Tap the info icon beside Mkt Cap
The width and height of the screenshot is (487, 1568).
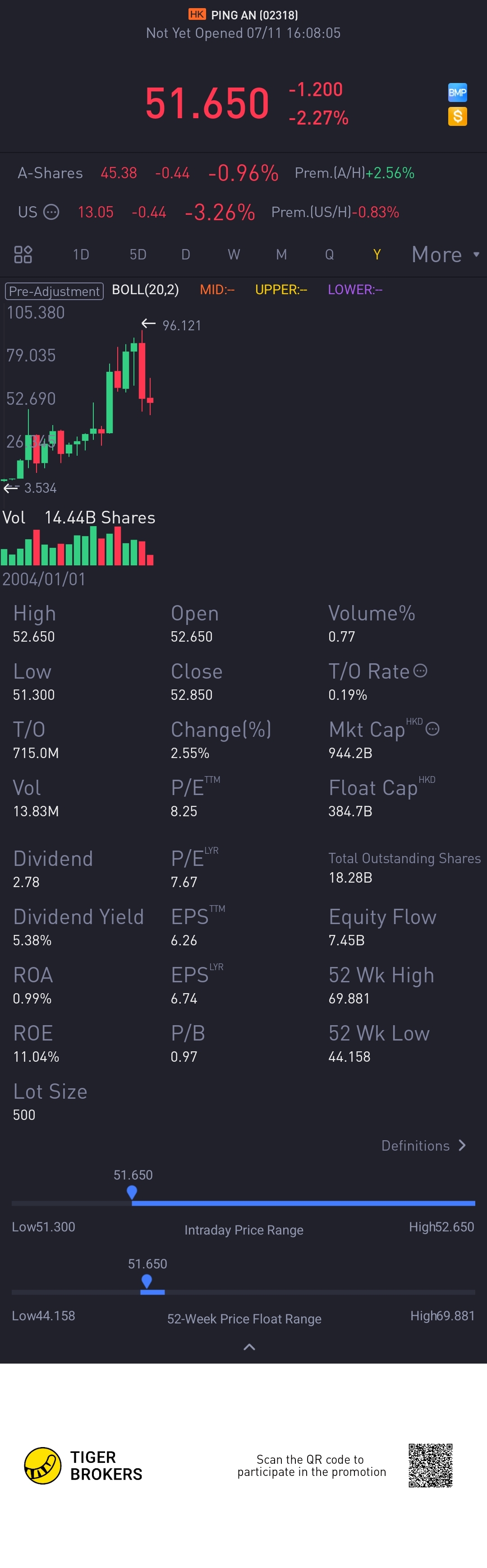(x=432, y=729)
